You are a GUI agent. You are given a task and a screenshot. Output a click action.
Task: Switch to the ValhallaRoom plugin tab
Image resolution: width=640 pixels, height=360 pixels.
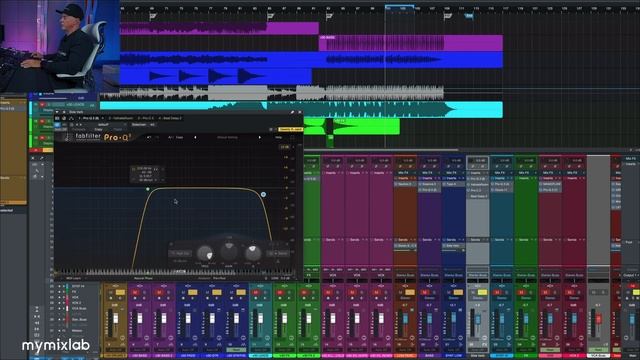coord(120,118)
